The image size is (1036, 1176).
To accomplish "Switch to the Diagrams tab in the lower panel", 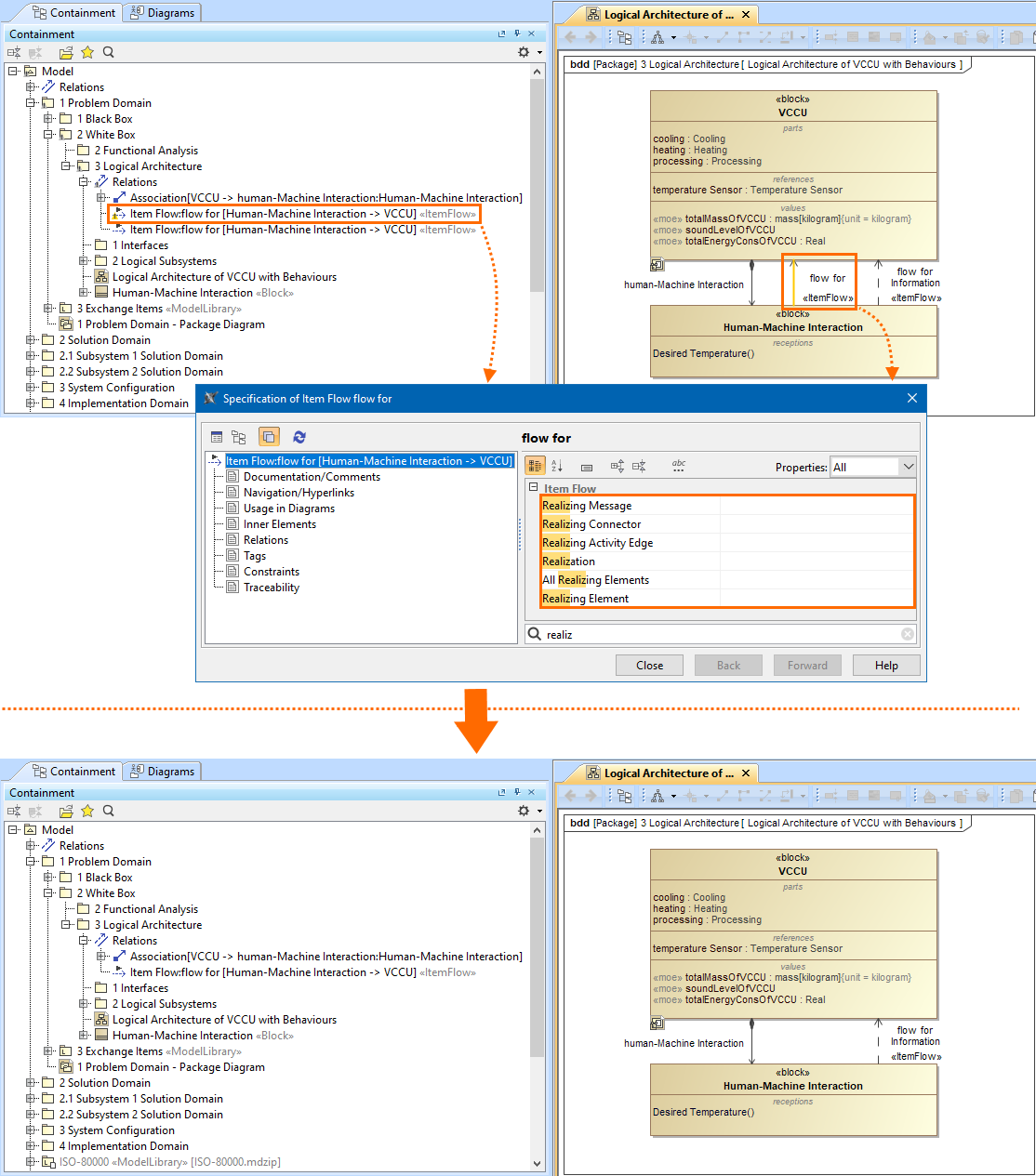I will click(x=162, y=772).
